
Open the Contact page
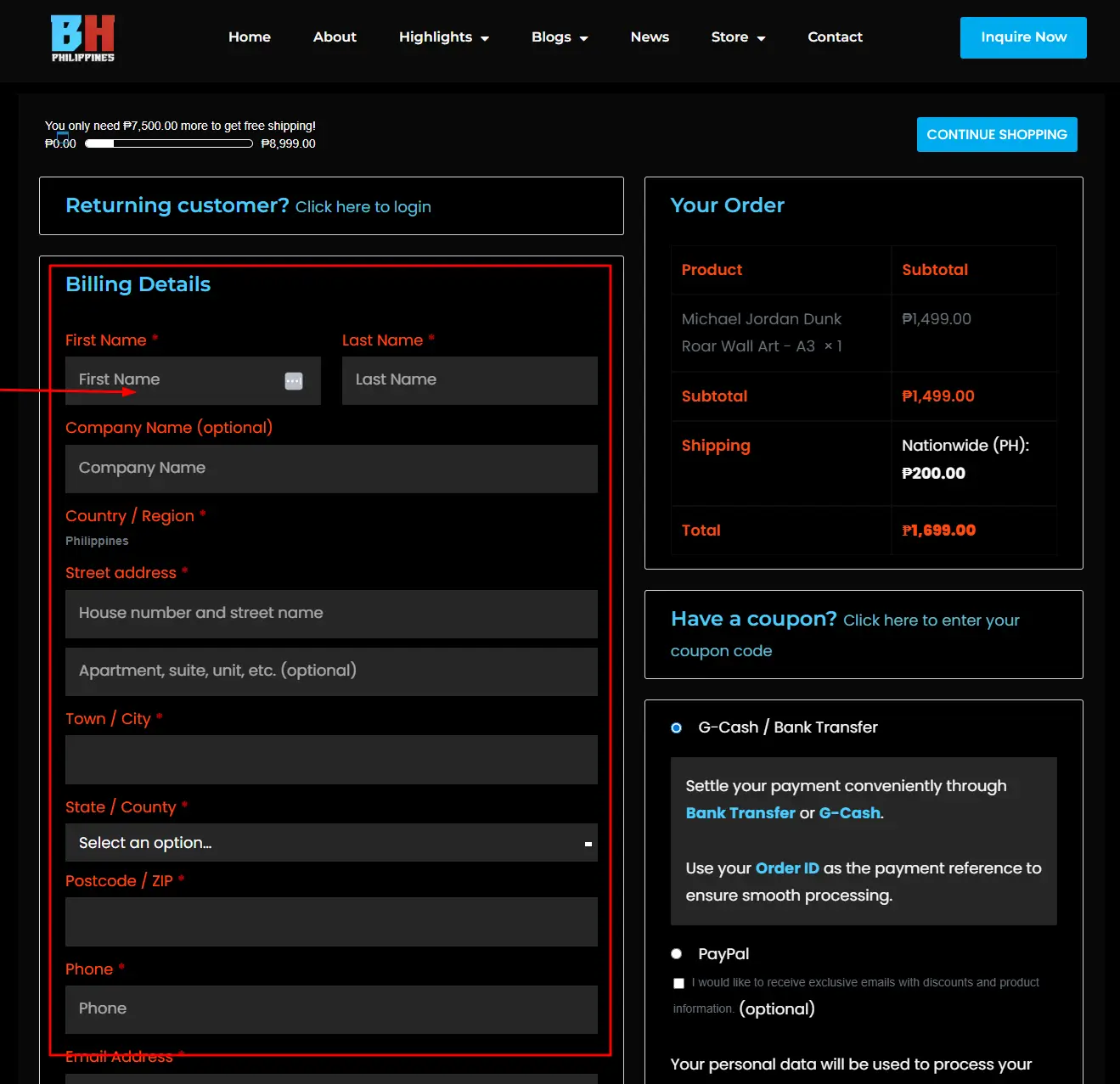(835, 37)
